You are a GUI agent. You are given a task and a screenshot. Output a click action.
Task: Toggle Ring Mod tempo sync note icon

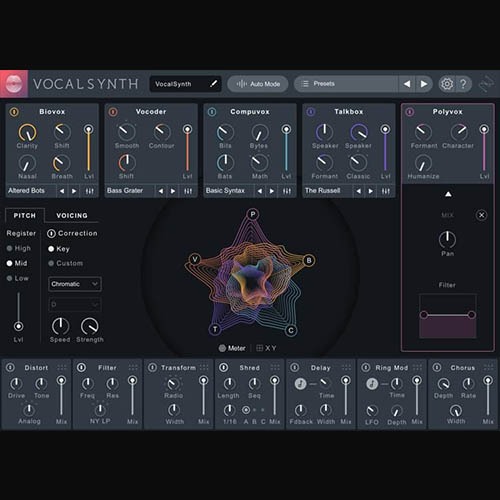click(372, 384)
